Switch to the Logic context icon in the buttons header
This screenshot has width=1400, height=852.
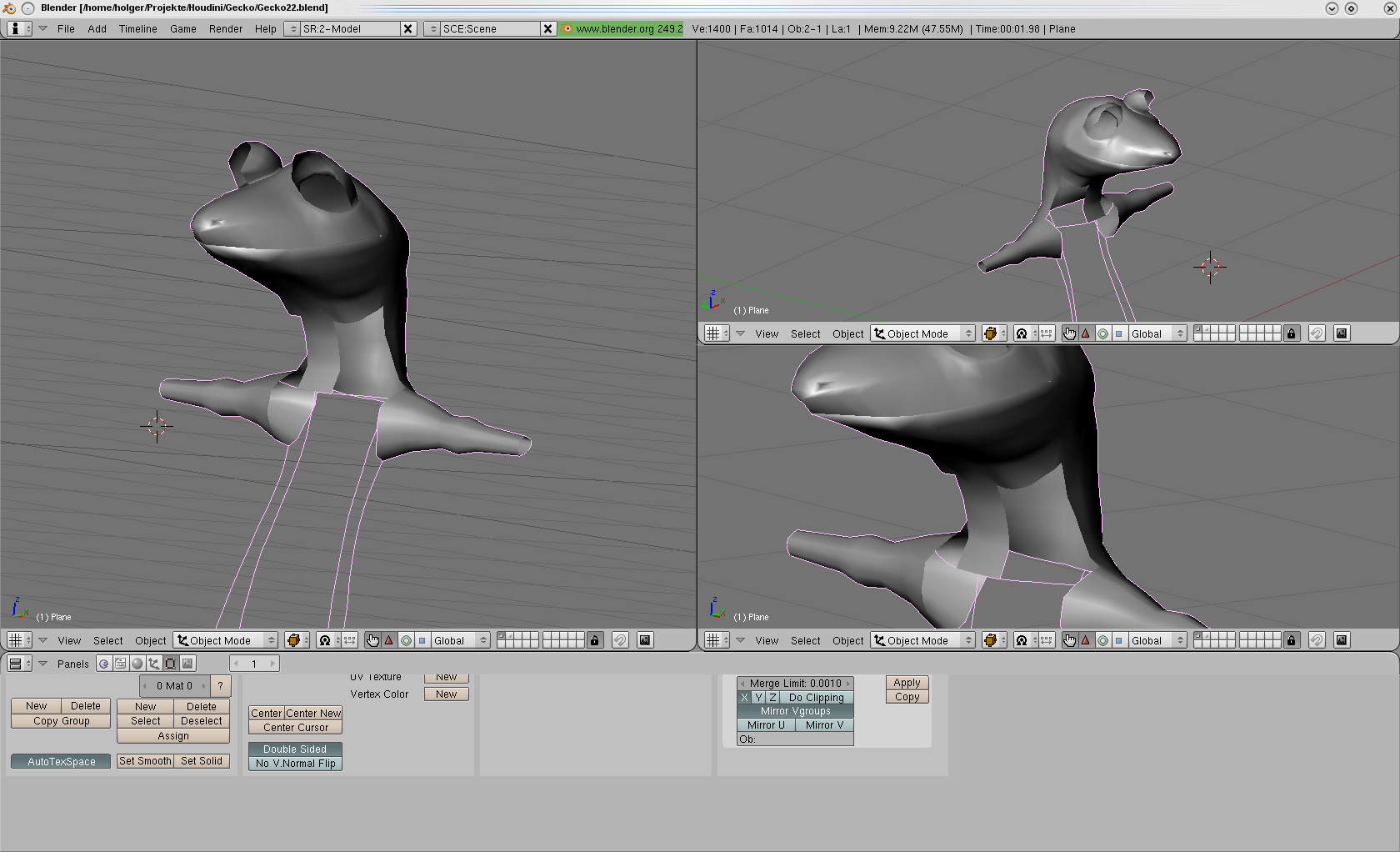pyautogui.click(x=103, y=664)
